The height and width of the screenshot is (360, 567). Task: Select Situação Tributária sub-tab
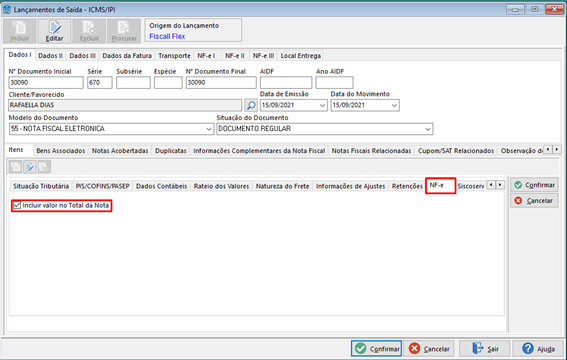41,186
